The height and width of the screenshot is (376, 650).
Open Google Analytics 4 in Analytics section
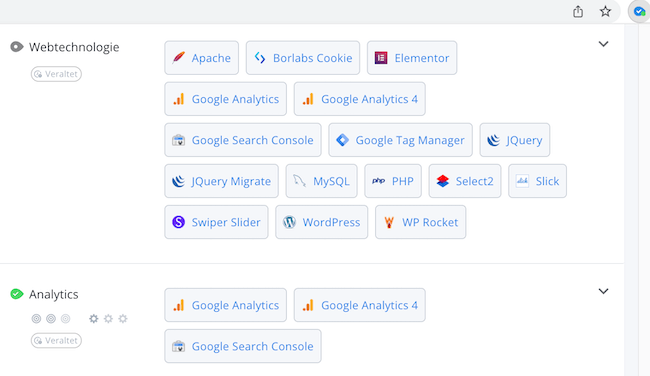pyautogui.click(x=359, y=305)
